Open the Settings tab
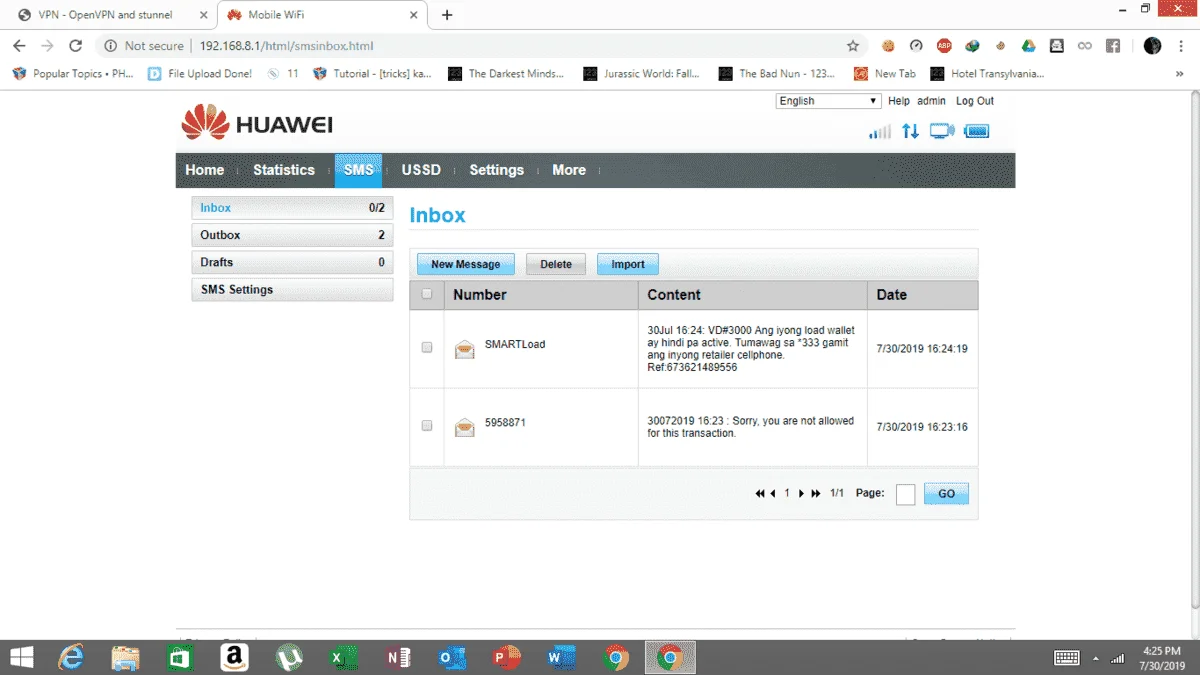 pos(497,170)
